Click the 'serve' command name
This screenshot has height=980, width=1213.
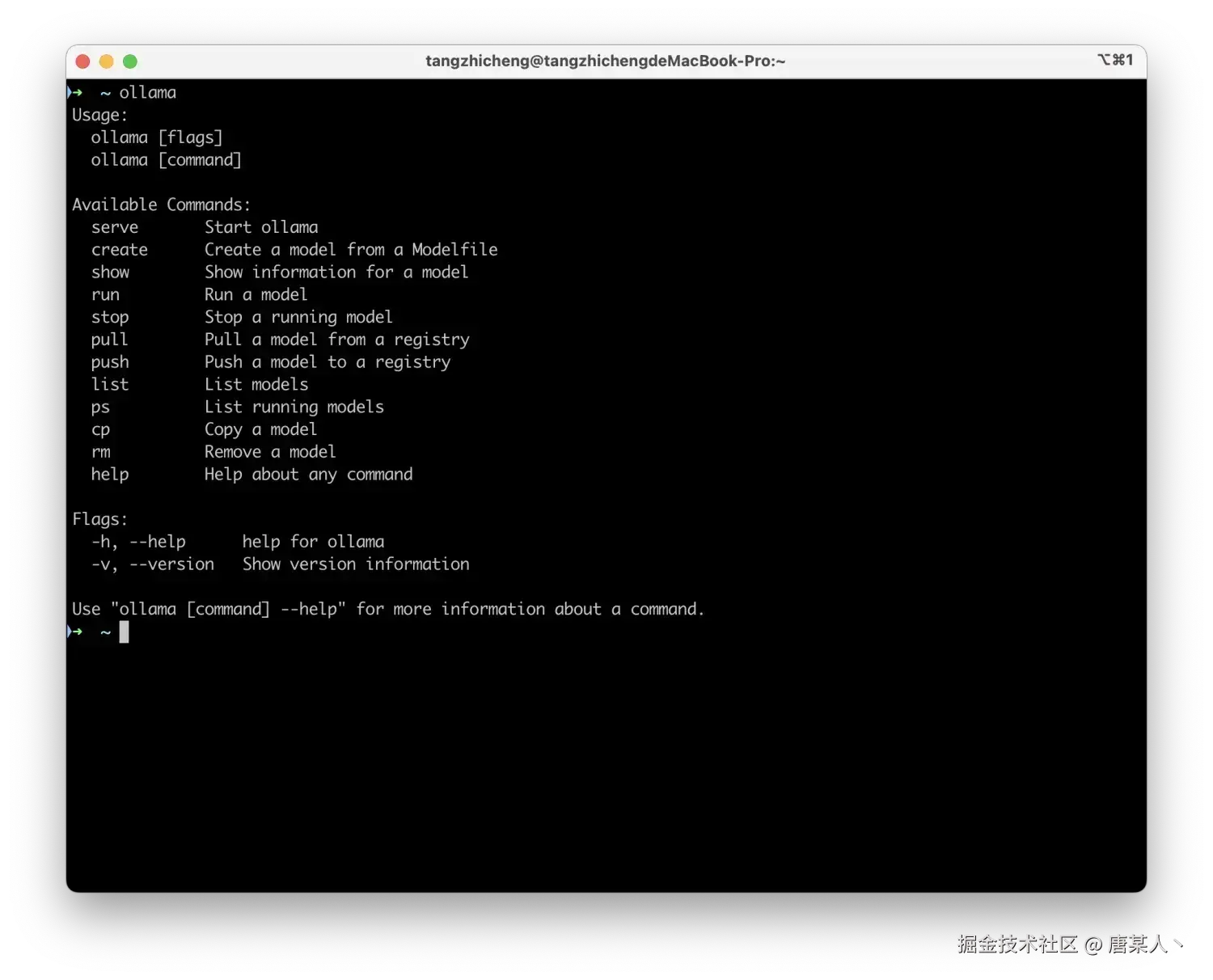115,228
